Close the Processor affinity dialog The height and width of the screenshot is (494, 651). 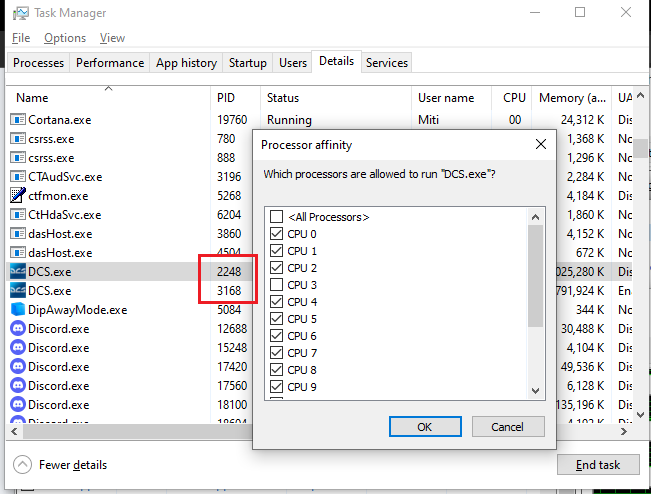pos(541,144)
